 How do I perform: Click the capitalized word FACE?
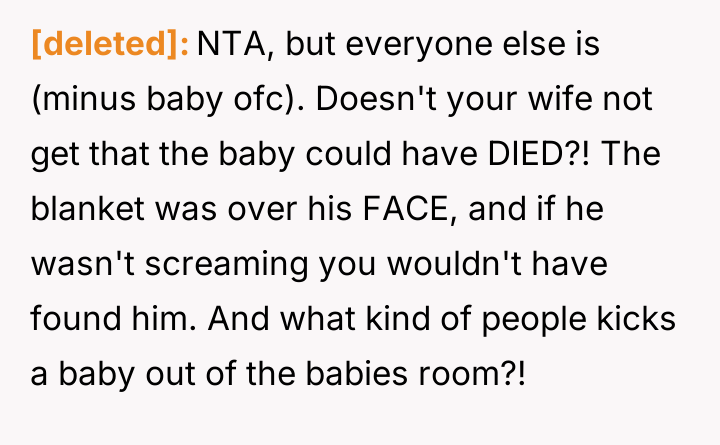tap(365, 211)
